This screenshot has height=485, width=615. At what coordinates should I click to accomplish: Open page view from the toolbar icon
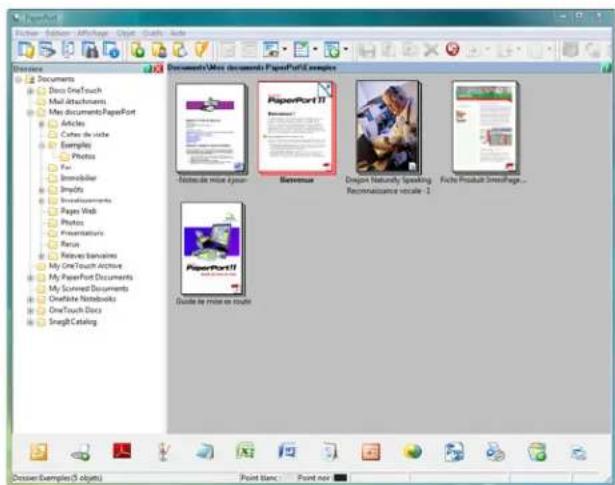69,50
